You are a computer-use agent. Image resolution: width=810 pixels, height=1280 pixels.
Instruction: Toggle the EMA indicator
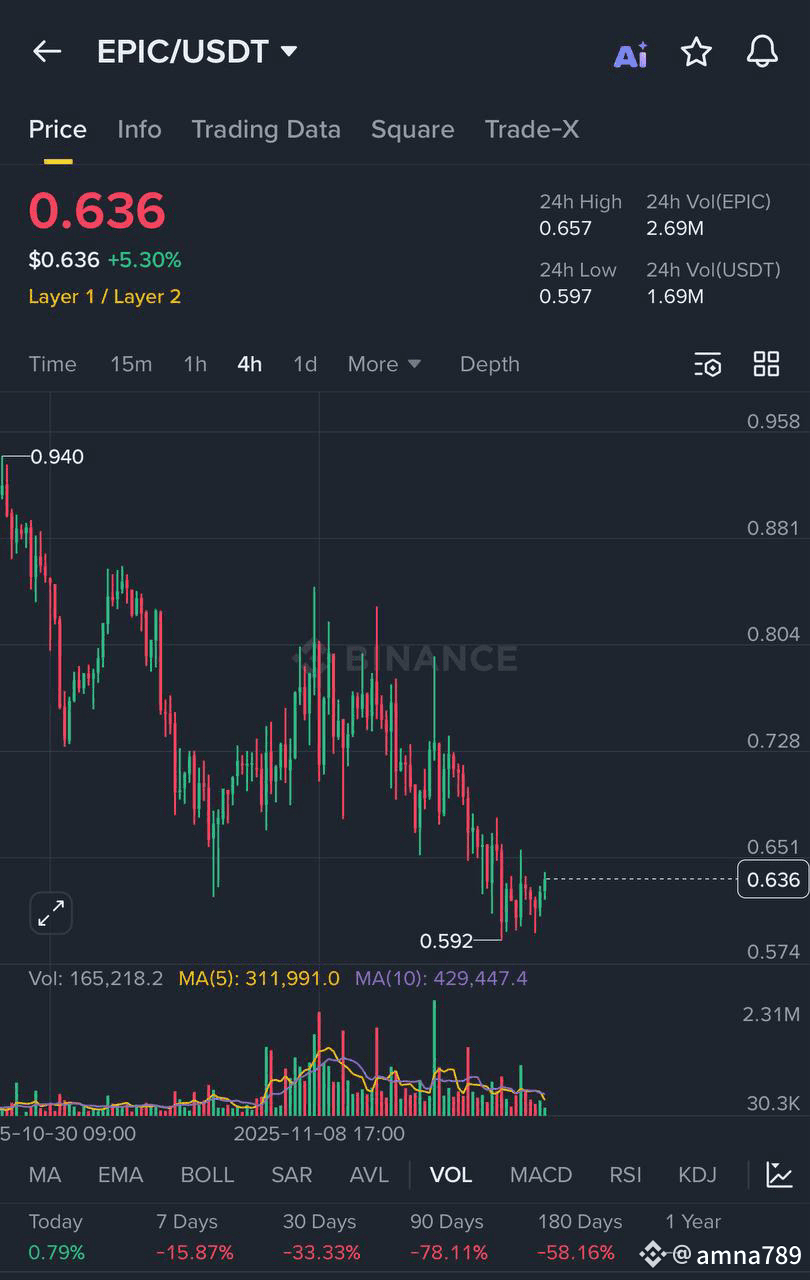(x=121, y=1174)
